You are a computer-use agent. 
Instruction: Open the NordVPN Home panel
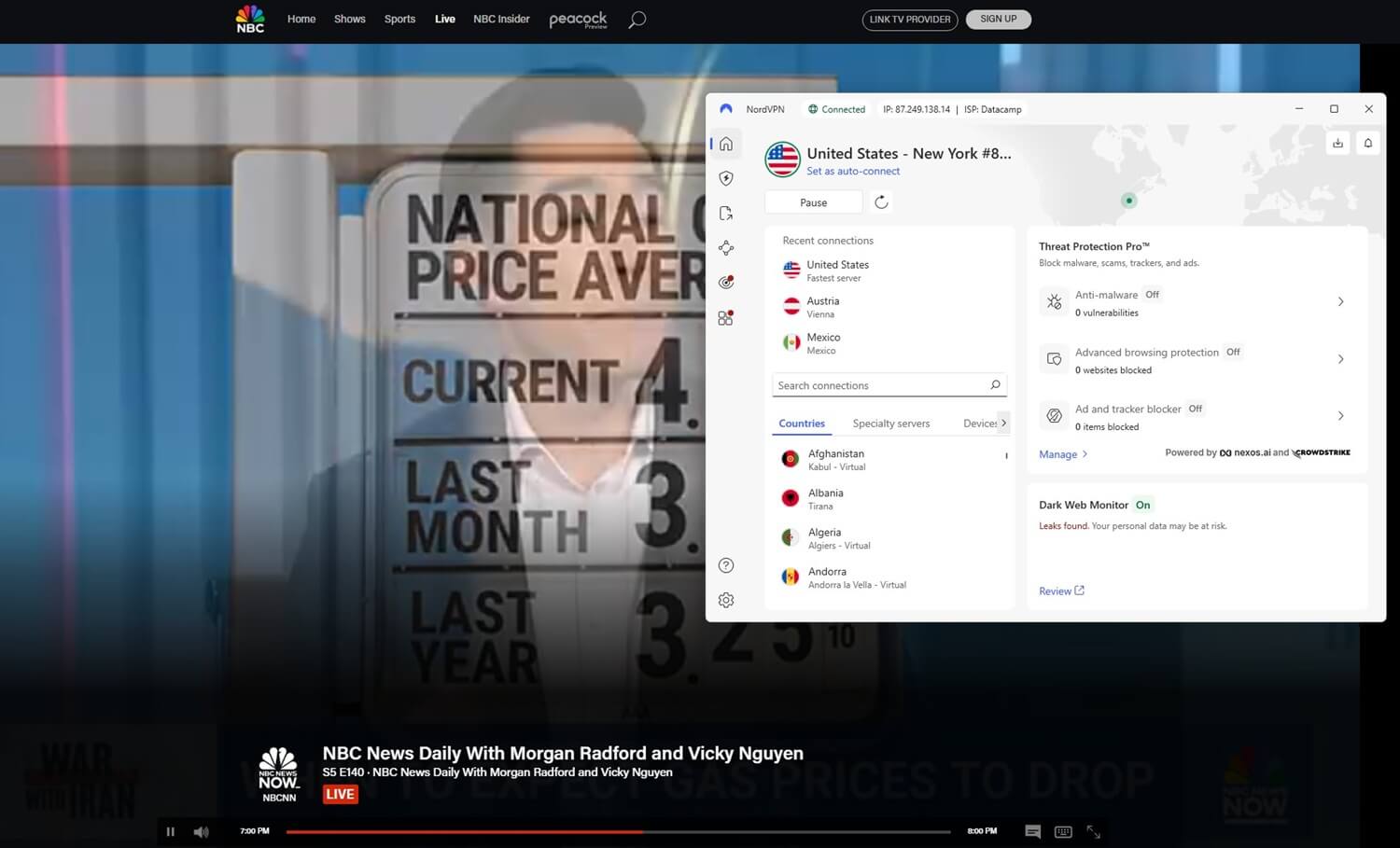coord(726,144)
